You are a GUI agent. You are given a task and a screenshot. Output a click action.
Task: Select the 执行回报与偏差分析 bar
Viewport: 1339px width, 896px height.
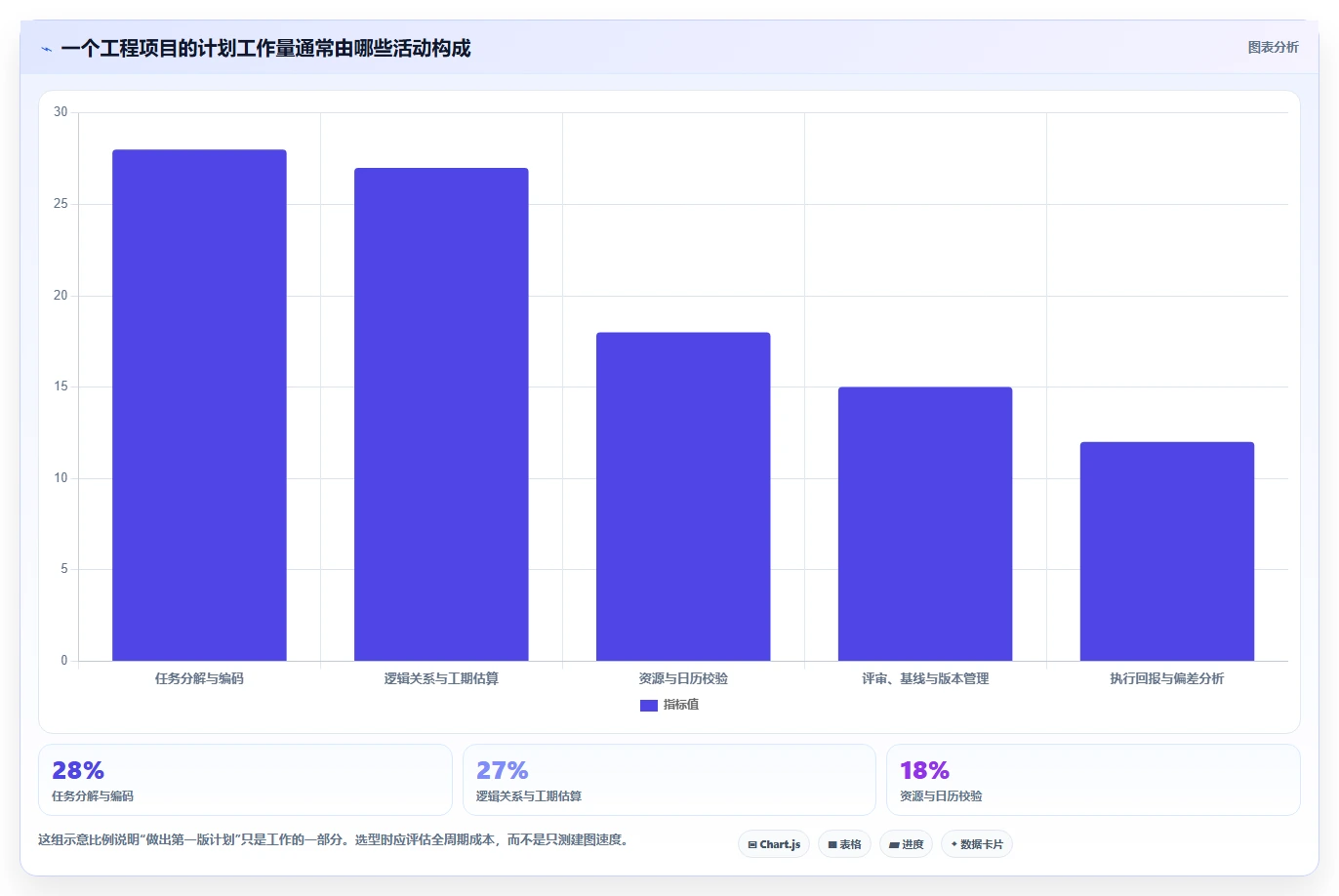click(x=1167, y=551)
